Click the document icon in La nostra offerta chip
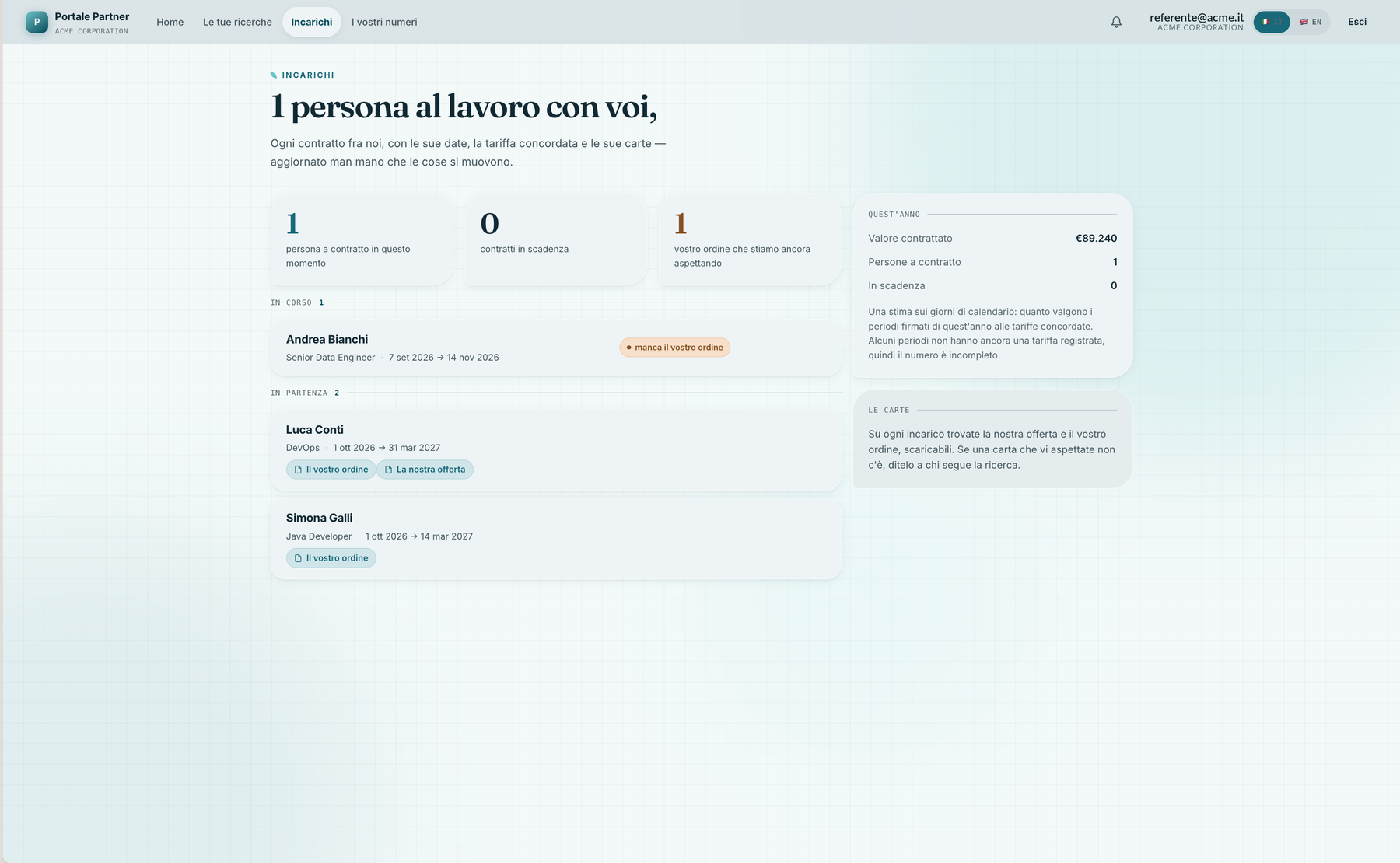Viewport: 1400px width, 863px height. click(388, 470)
